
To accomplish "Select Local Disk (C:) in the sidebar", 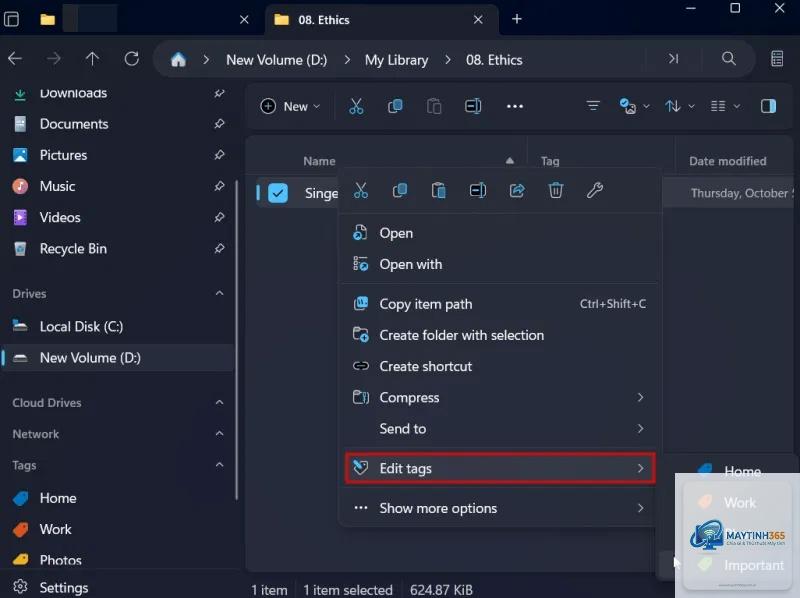I will point(117,327).
